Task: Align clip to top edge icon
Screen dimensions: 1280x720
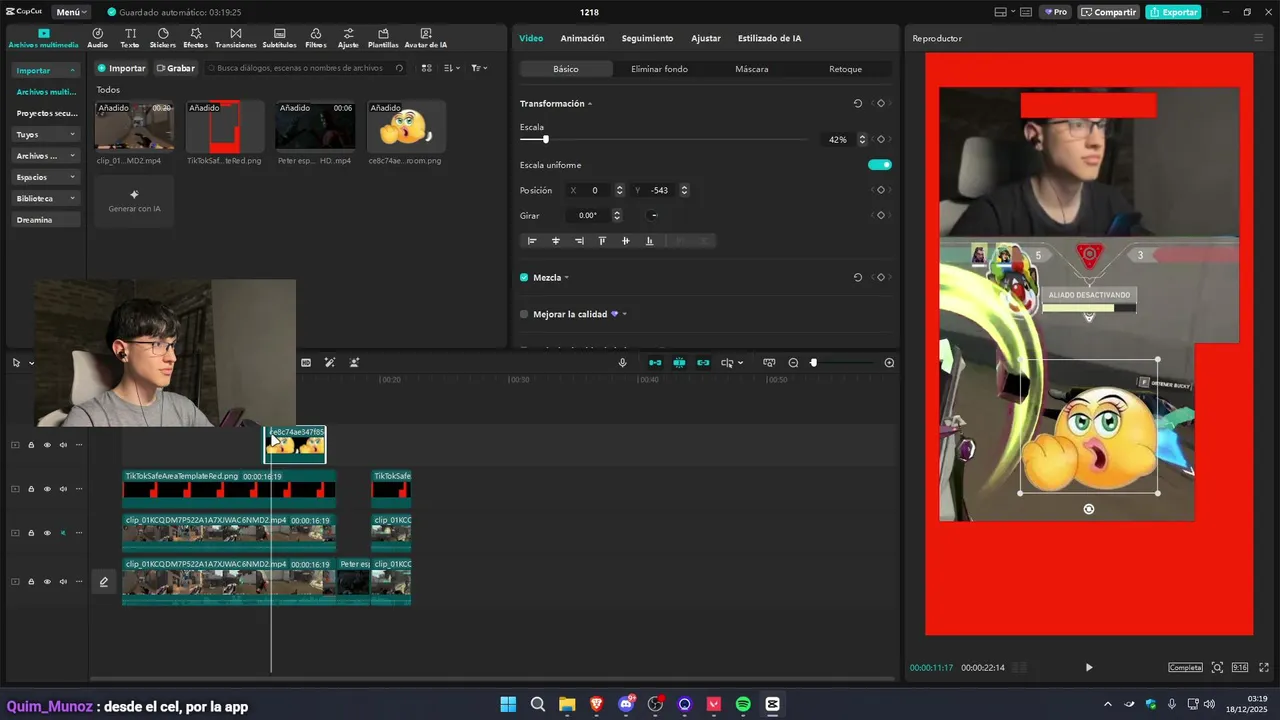Action: tap(602, 241)
